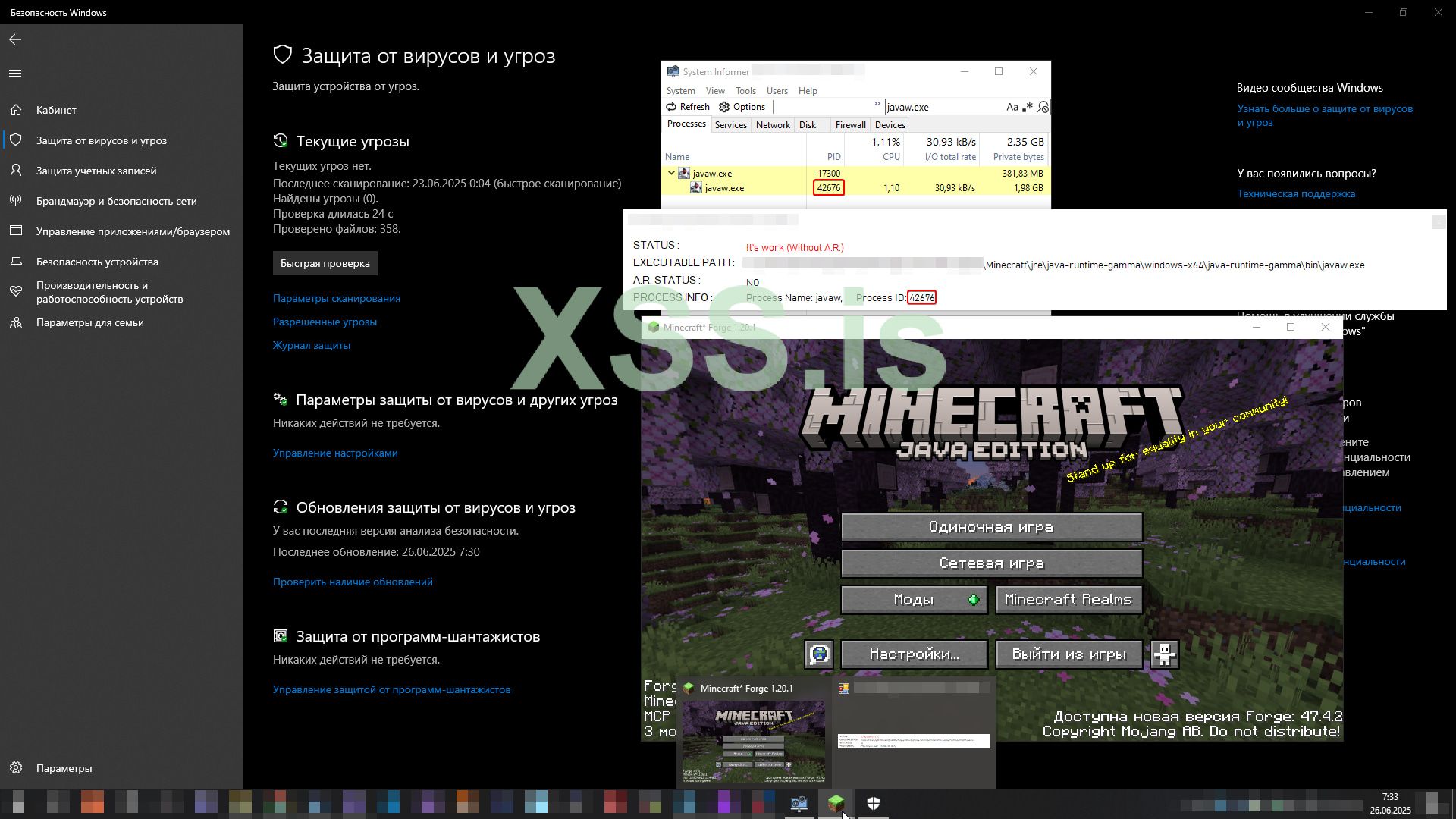Expand toolbar overflow chevron in System Informer
This screenshot has height=819, width=1456.
(x=877, y=104)
